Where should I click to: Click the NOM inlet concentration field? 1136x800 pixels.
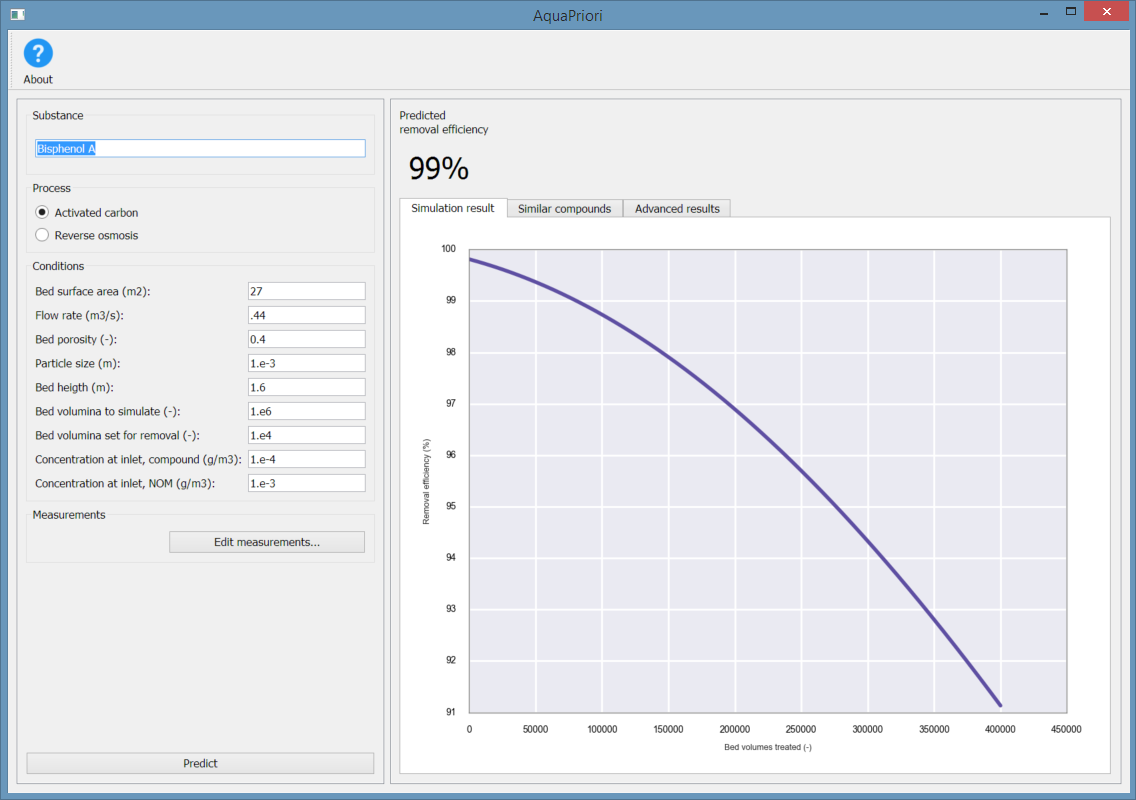[306, 483]
